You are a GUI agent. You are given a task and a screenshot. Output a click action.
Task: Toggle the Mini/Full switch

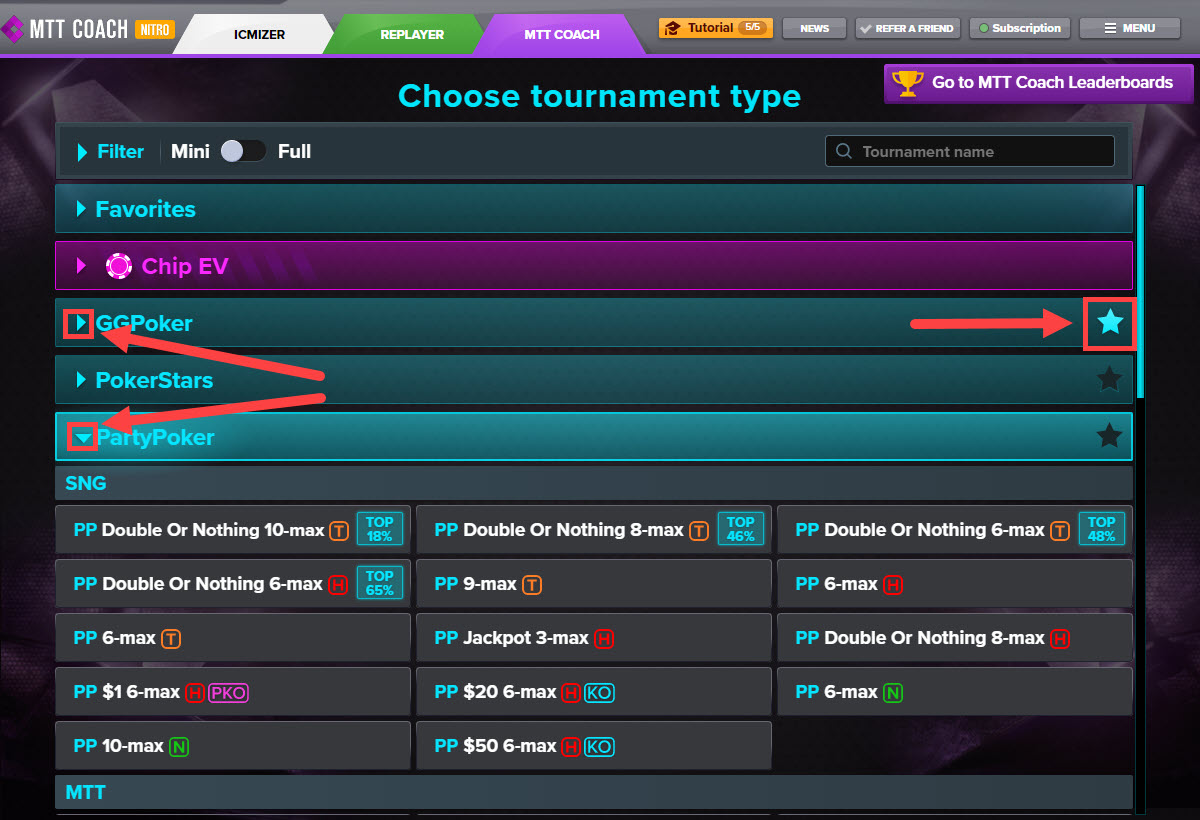click(x=243, y=151)
